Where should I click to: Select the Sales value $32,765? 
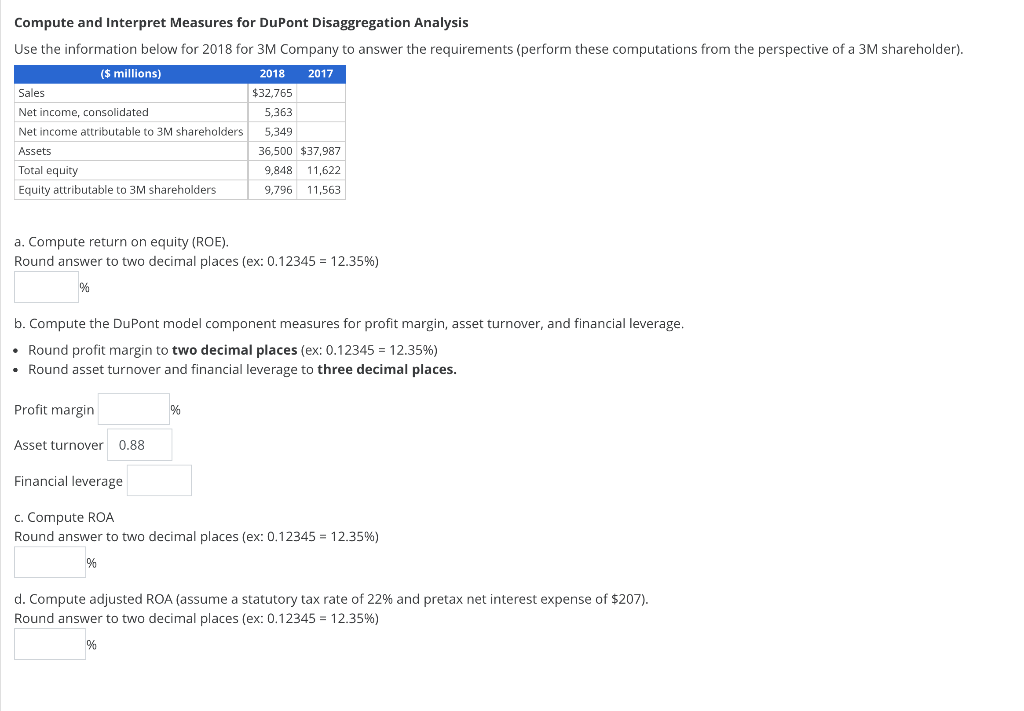click(271, 92)
